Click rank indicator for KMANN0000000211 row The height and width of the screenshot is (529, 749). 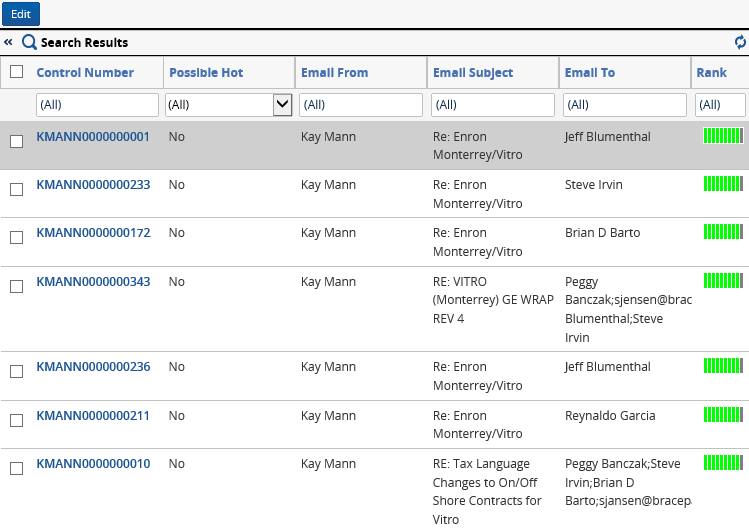723,414
